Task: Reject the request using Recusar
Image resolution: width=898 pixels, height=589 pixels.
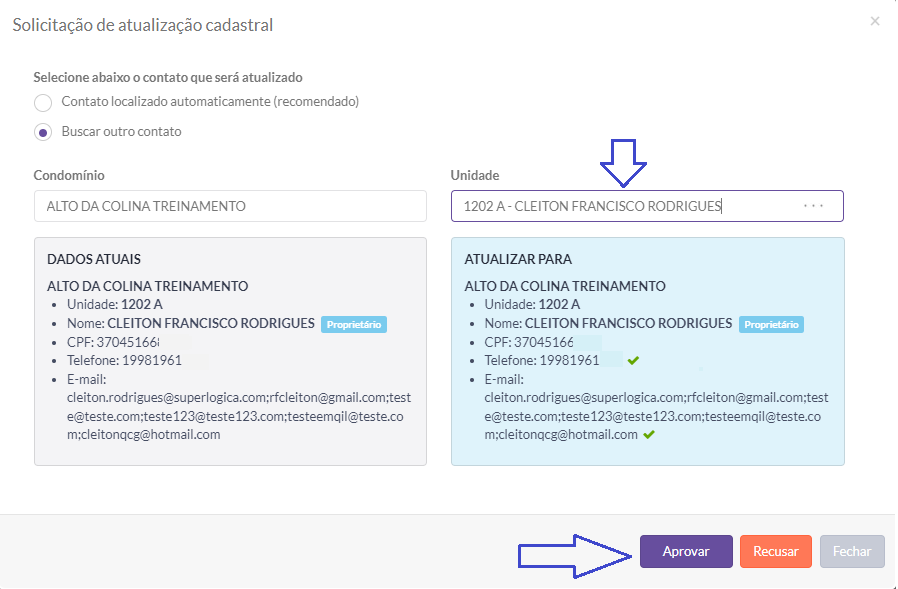Action: (775, 551)
